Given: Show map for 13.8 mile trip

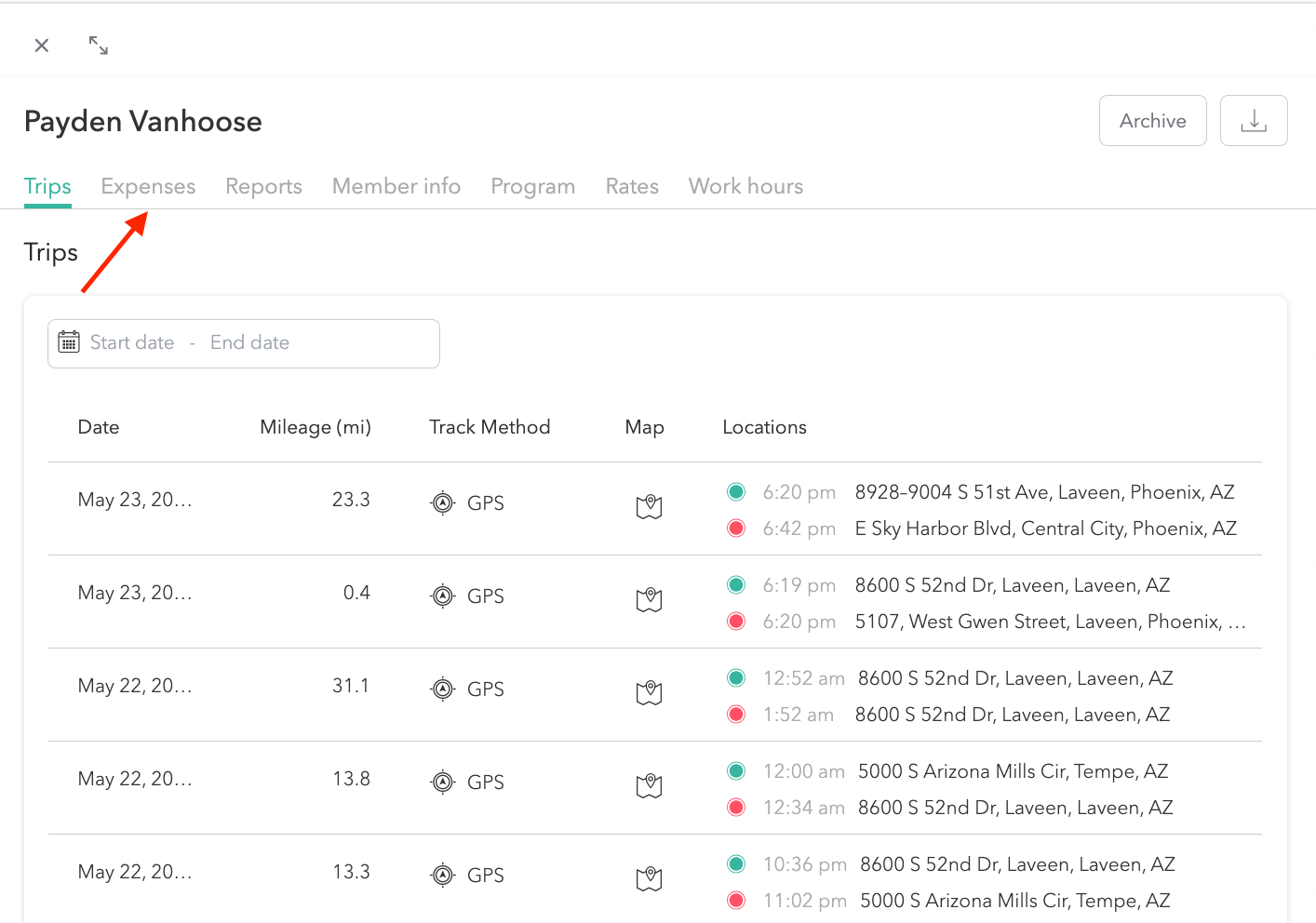Looking at the screenshot, I should click(649, 786).
